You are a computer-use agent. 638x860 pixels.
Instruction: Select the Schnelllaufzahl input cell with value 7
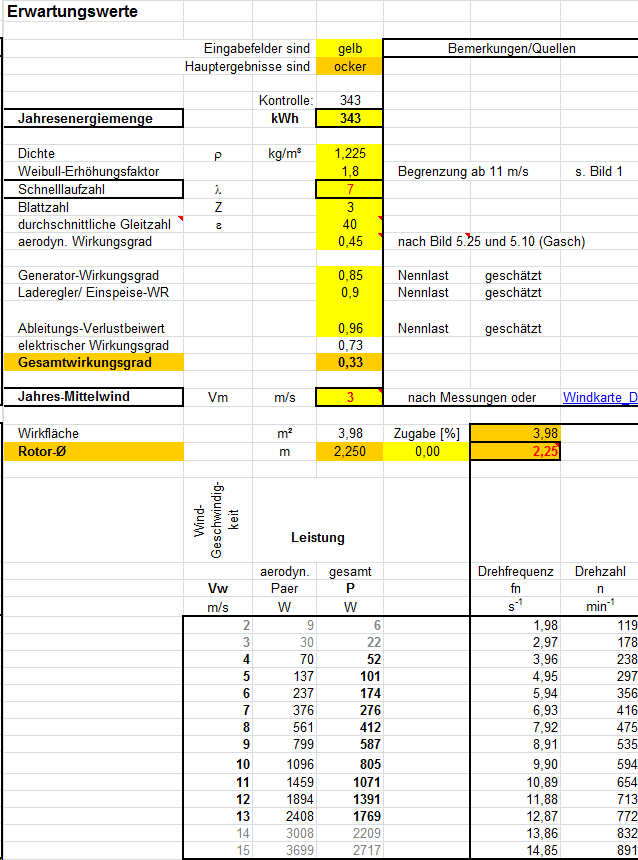(349, 190)
